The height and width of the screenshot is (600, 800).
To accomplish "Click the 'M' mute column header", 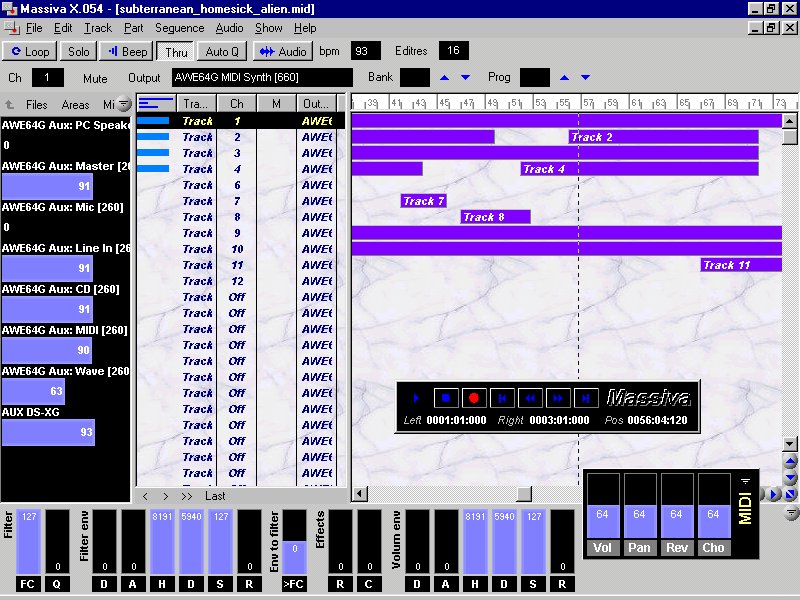I will tap(276, 104).
